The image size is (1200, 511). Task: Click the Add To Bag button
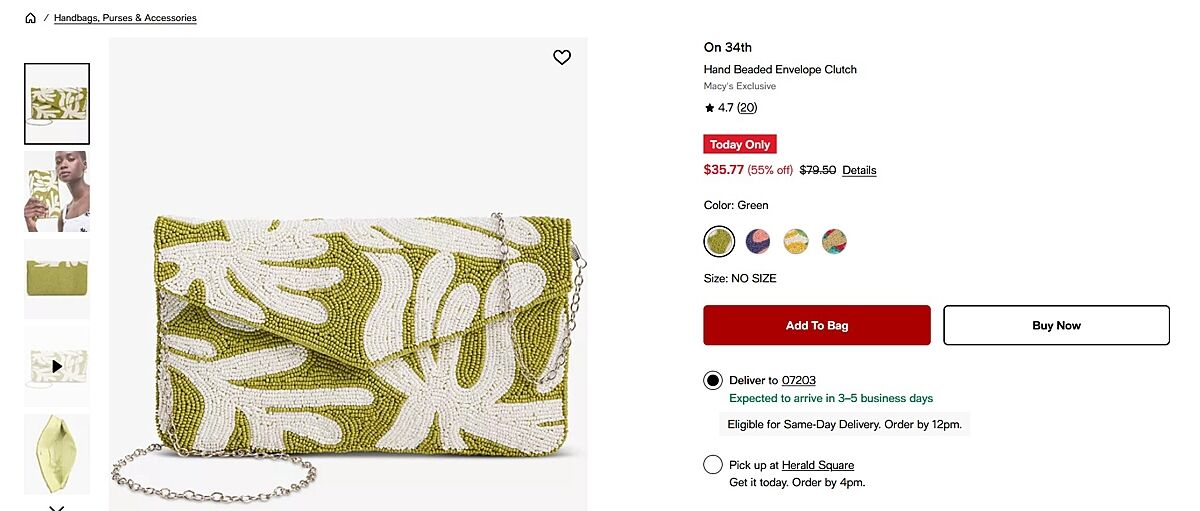click(x=817, y=325)
